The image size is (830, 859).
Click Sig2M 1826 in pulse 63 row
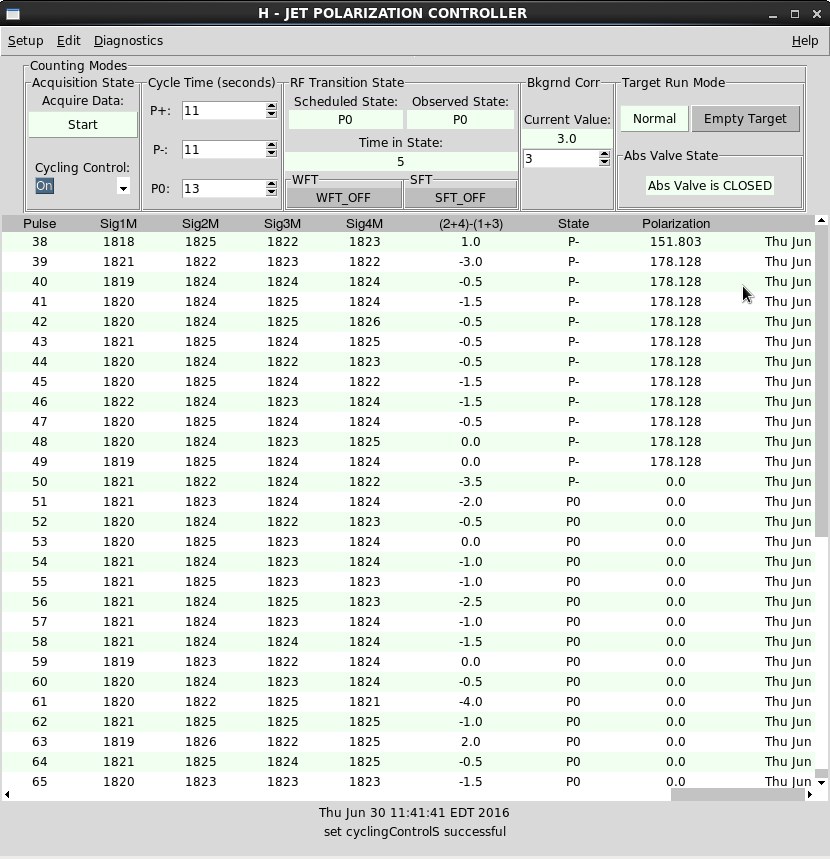point(201,742)
